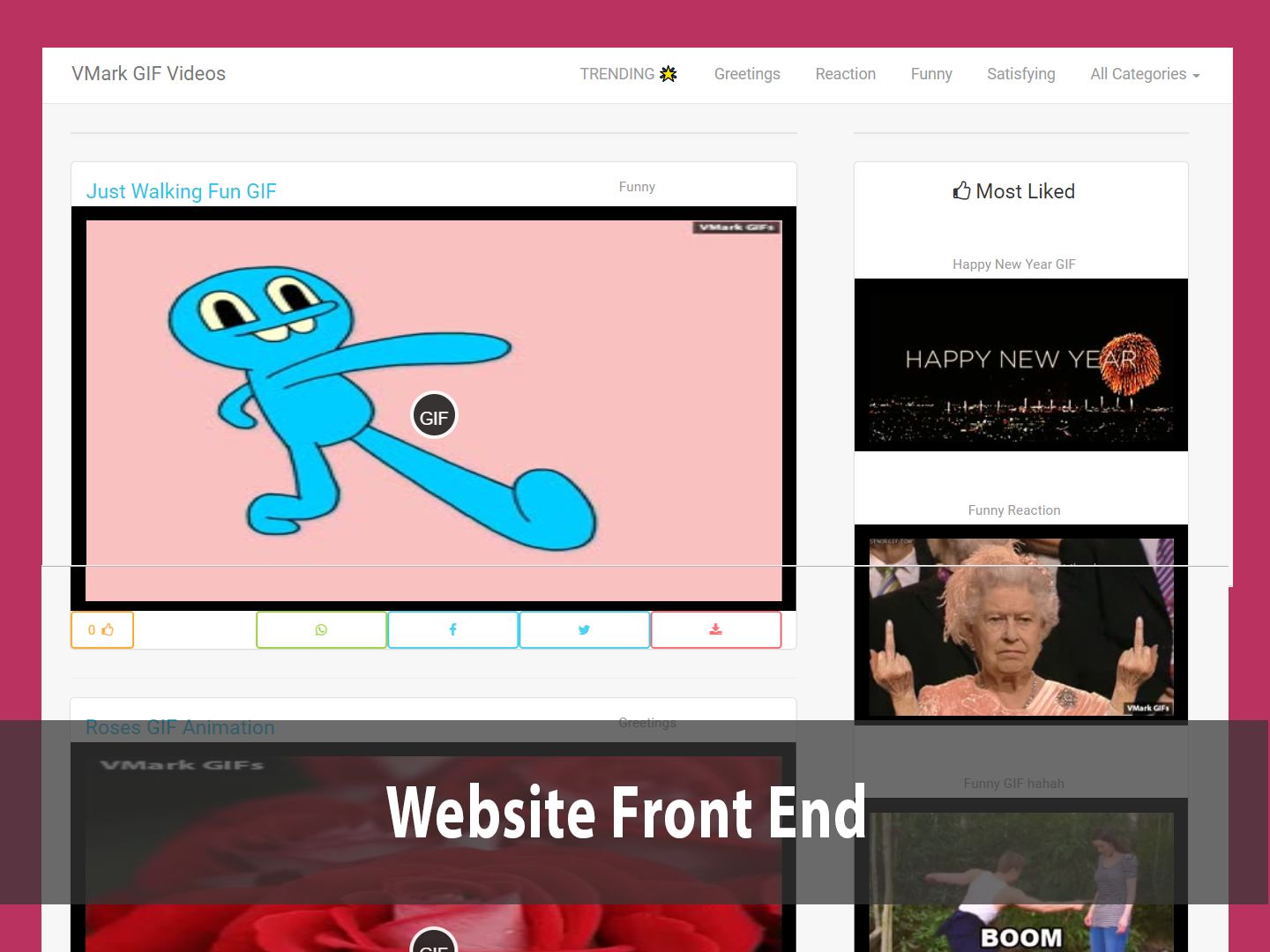The image size is (1270, 952).
Task: Open the Just Walking Fun GIF title
Action: pyautogui.click(x=181, y=191)
